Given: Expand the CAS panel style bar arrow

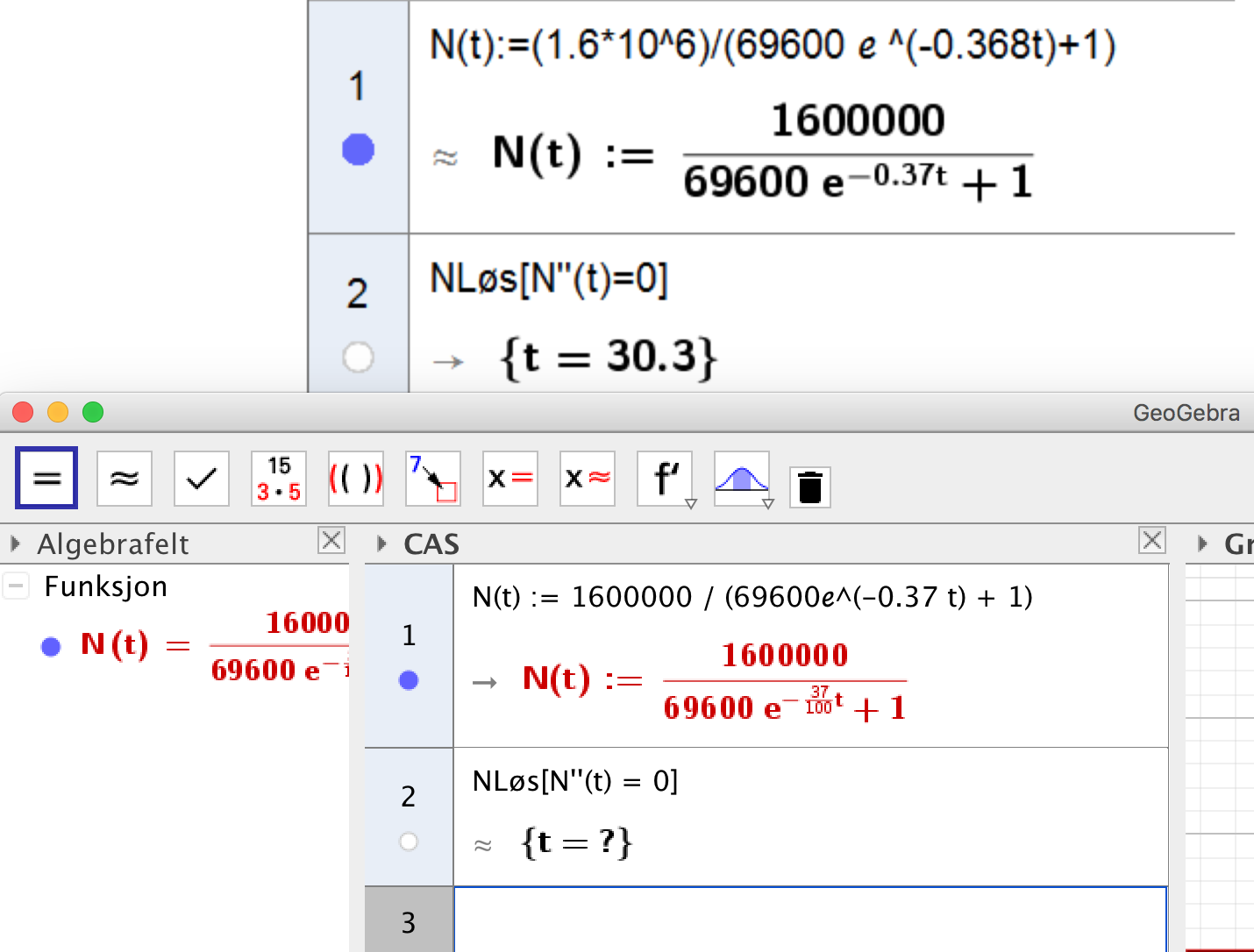Looking at the screenshot, I should tap(381, 543).
